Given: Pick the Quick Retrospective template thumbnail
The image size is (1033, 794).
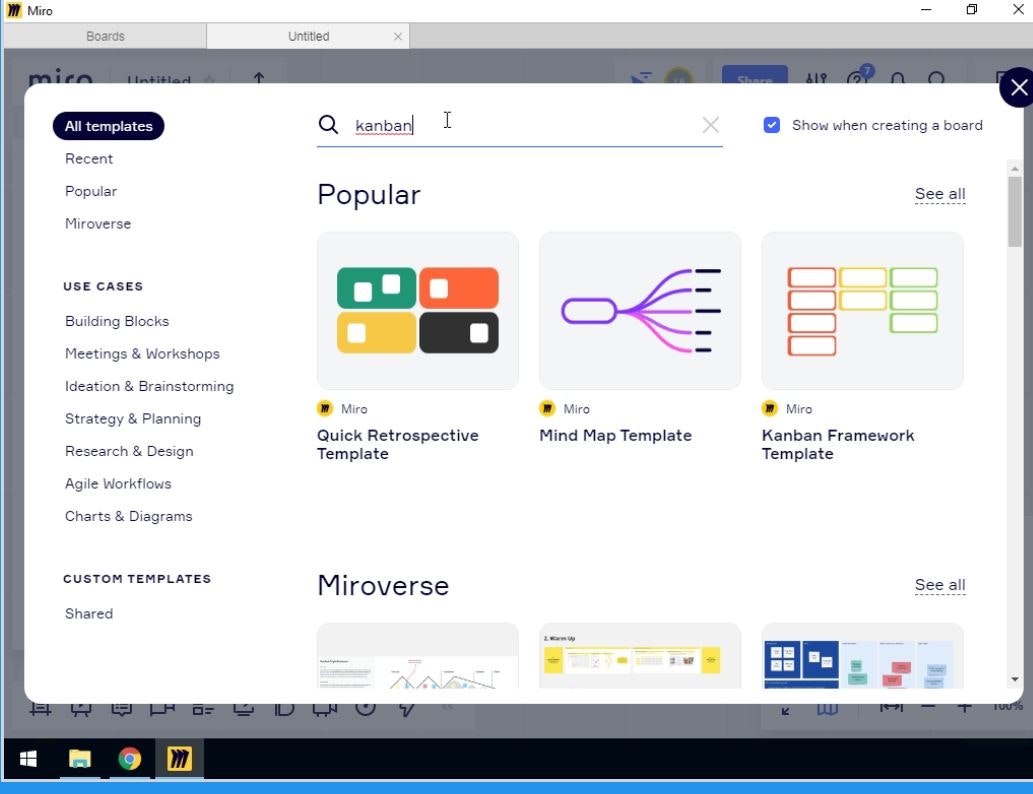Looking at the screenshot, I should 418,310.
